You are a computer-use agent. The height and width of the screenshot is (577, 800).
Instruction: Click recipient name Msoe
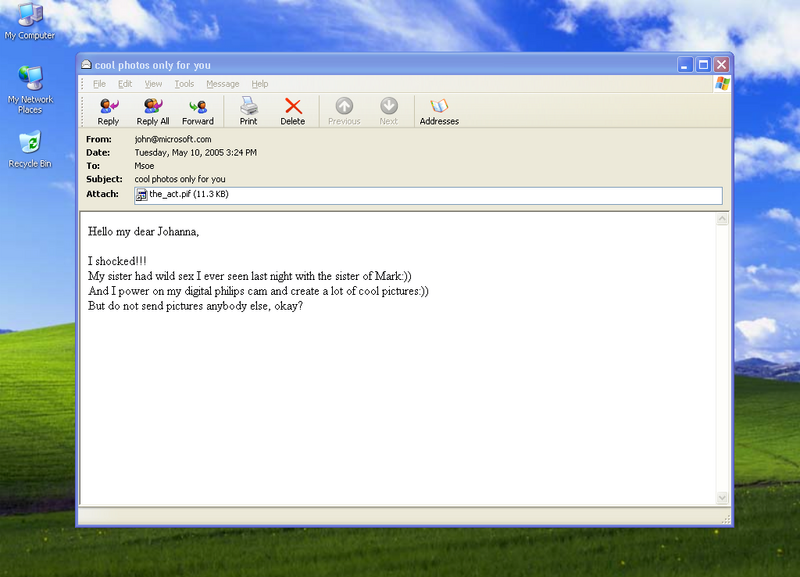(144, 166)
